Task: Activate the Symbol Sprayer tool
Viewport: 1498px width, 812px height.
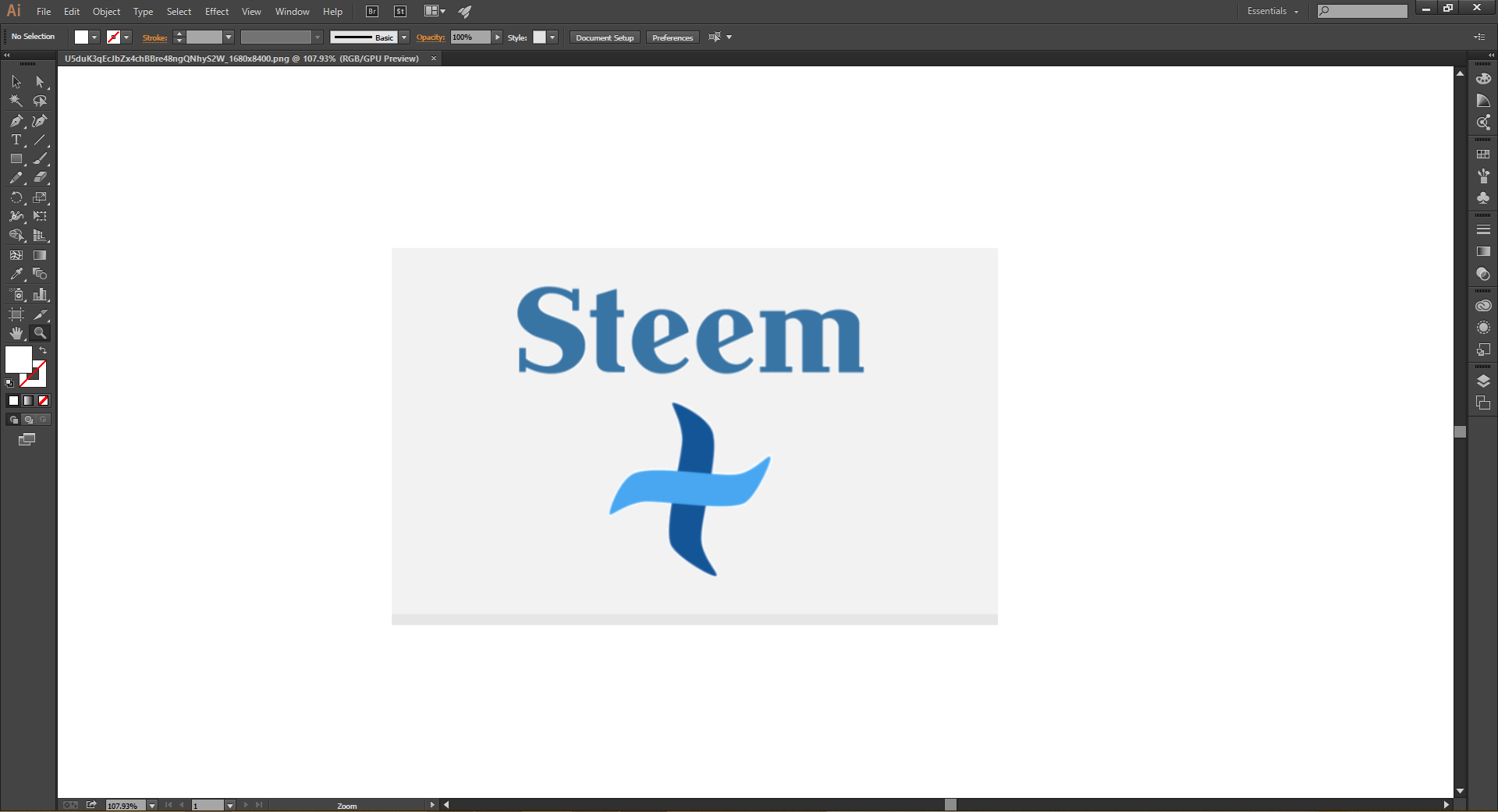Action: click(16, 294)
